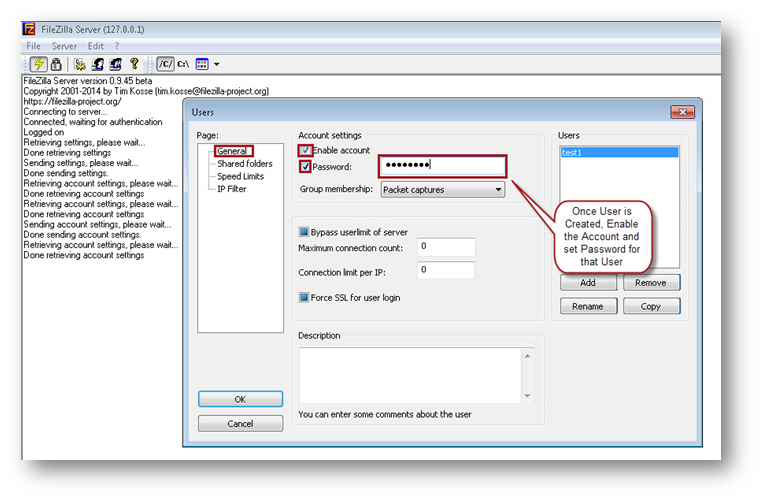
Task: Click the Maximum connection count field
Action: [446, 247]
